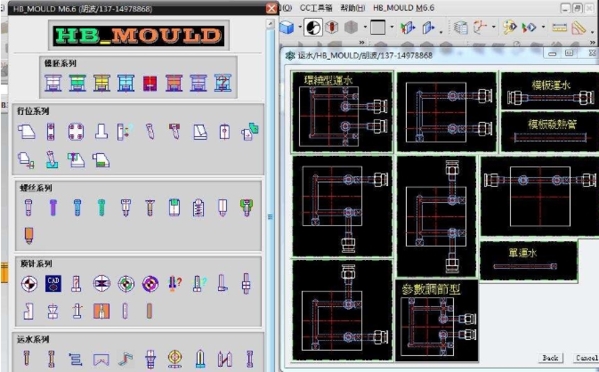This screenshot has width=599, height=372.
Task: Choose the 模板運水 thumbnail
Action: 550,91
